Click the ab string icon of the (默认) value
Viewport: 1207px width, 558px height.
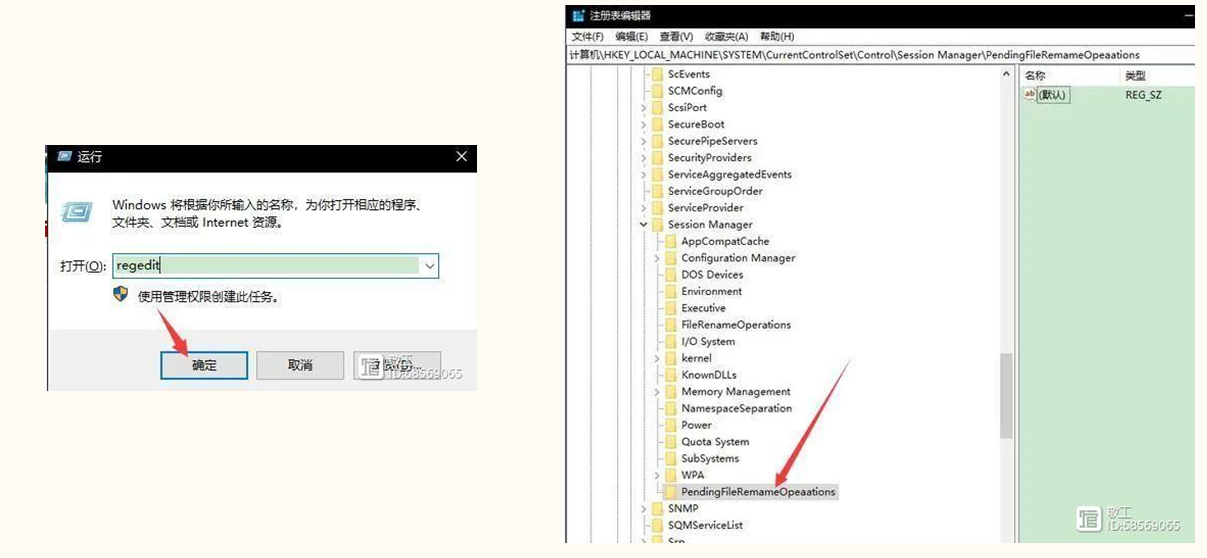pyautogui.click(x=1030, y=94)
